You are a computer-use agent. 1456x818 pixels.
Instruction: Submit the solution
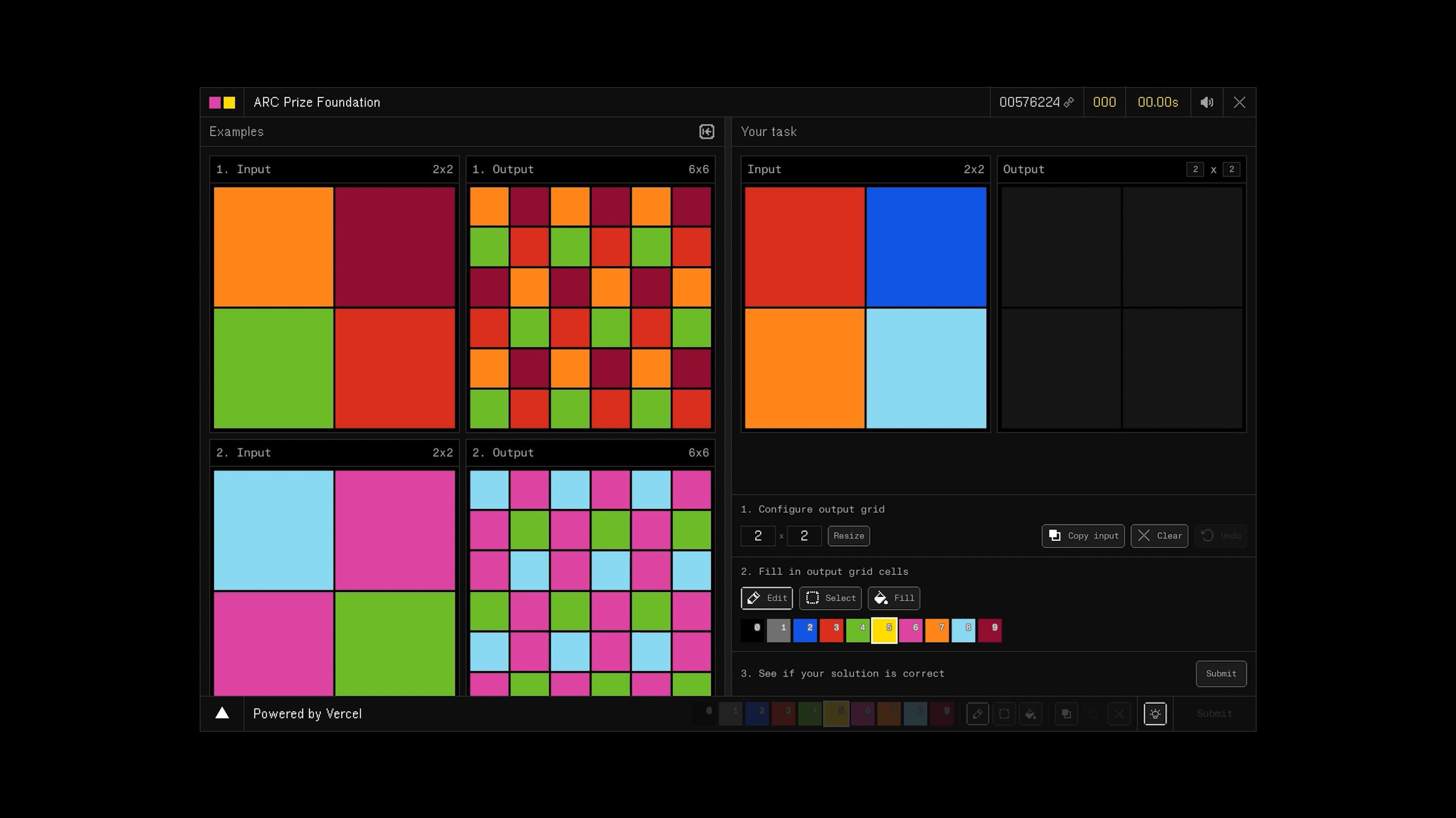1220,673
